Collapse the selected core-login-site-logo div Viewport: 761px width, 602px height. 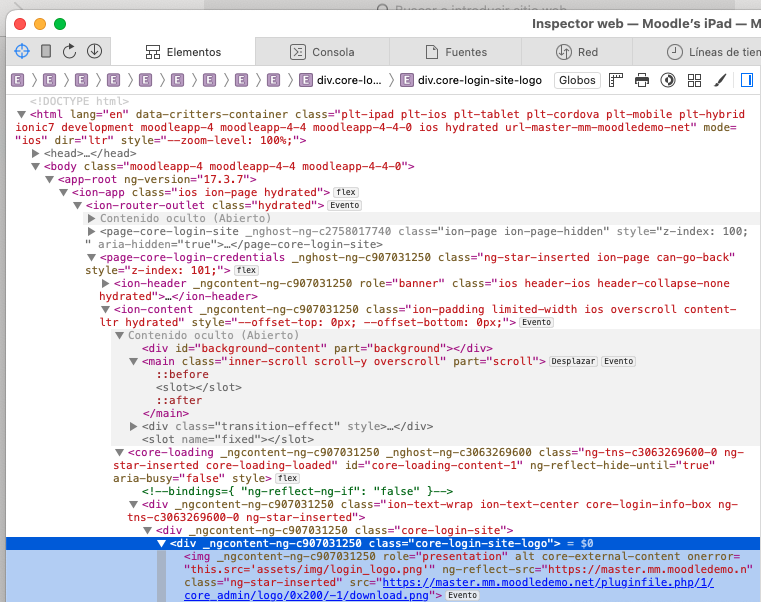point(162,544)
